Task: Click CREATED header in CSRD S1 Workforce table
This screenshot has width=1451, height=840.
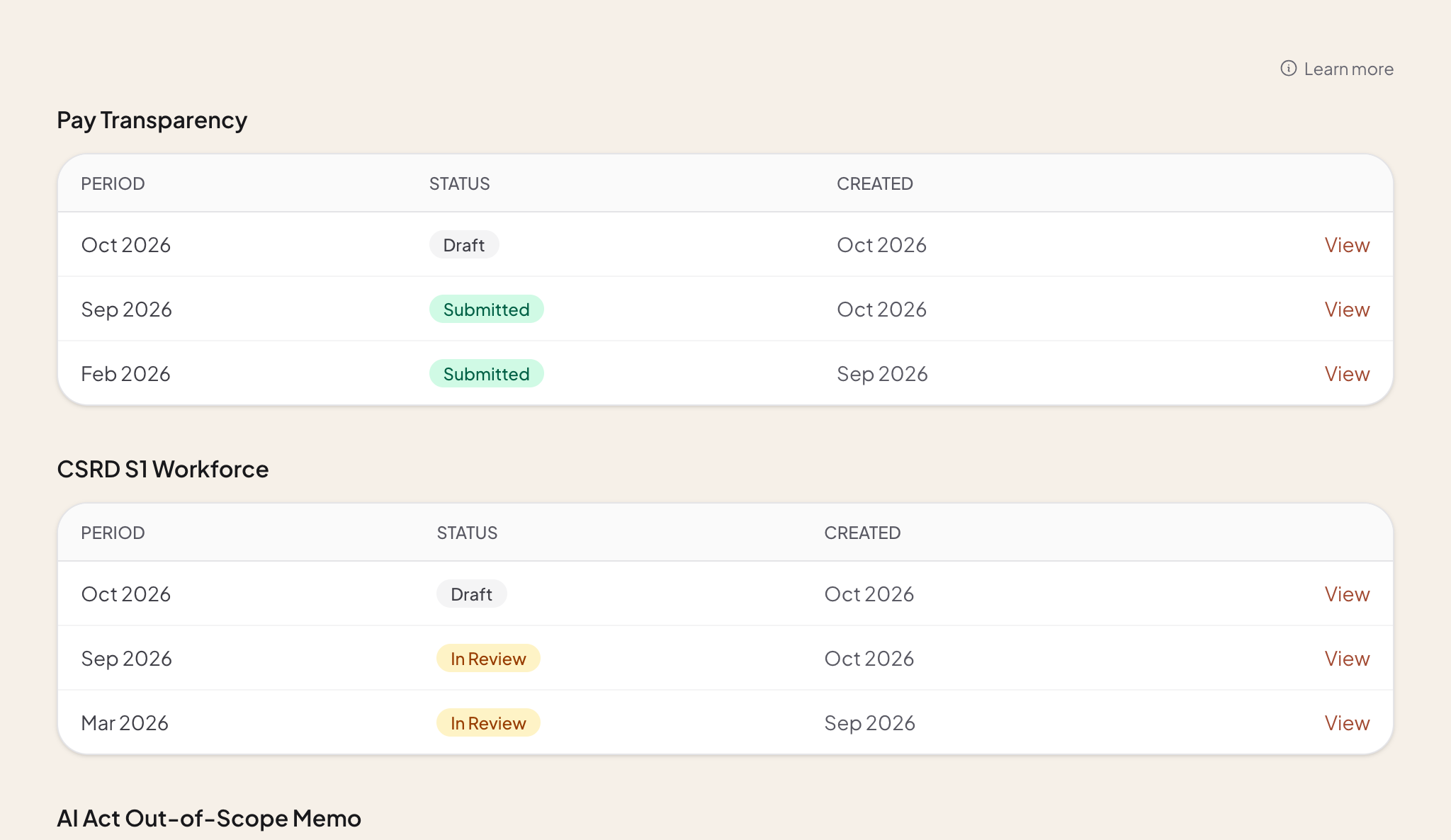Action: click(862, 533)
